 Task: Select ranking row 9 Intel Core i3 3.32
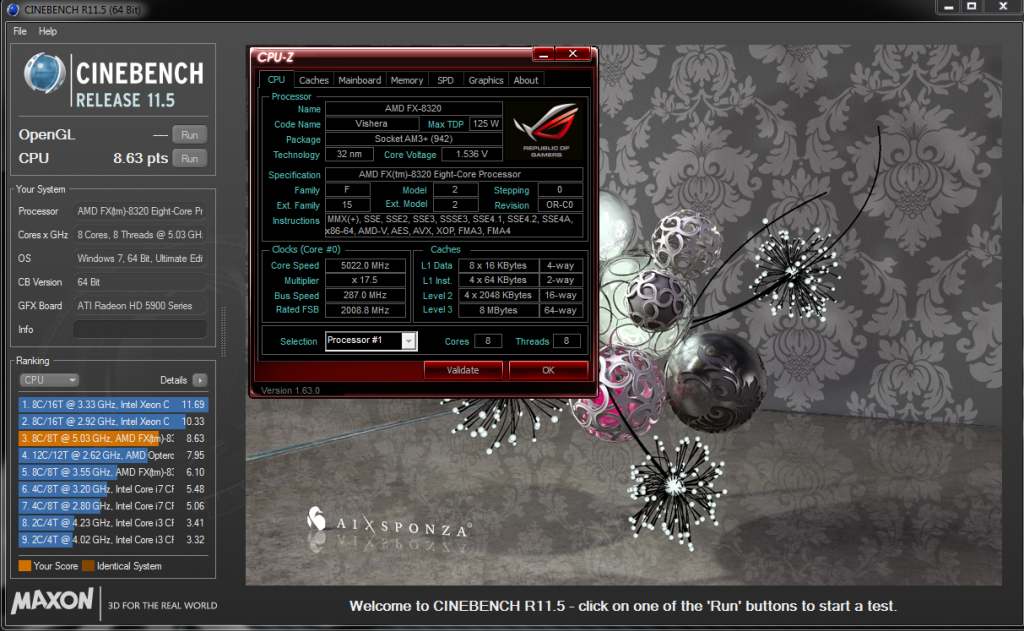[113, 540]
